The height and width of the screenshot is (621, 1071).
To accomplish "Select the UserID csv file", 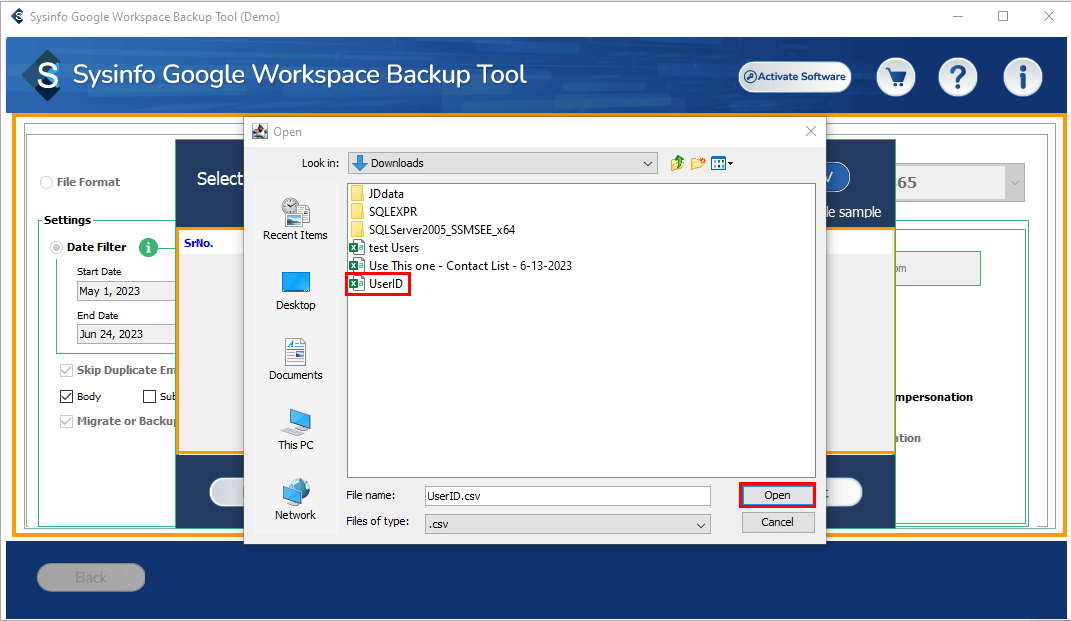I will pos(377,284).
